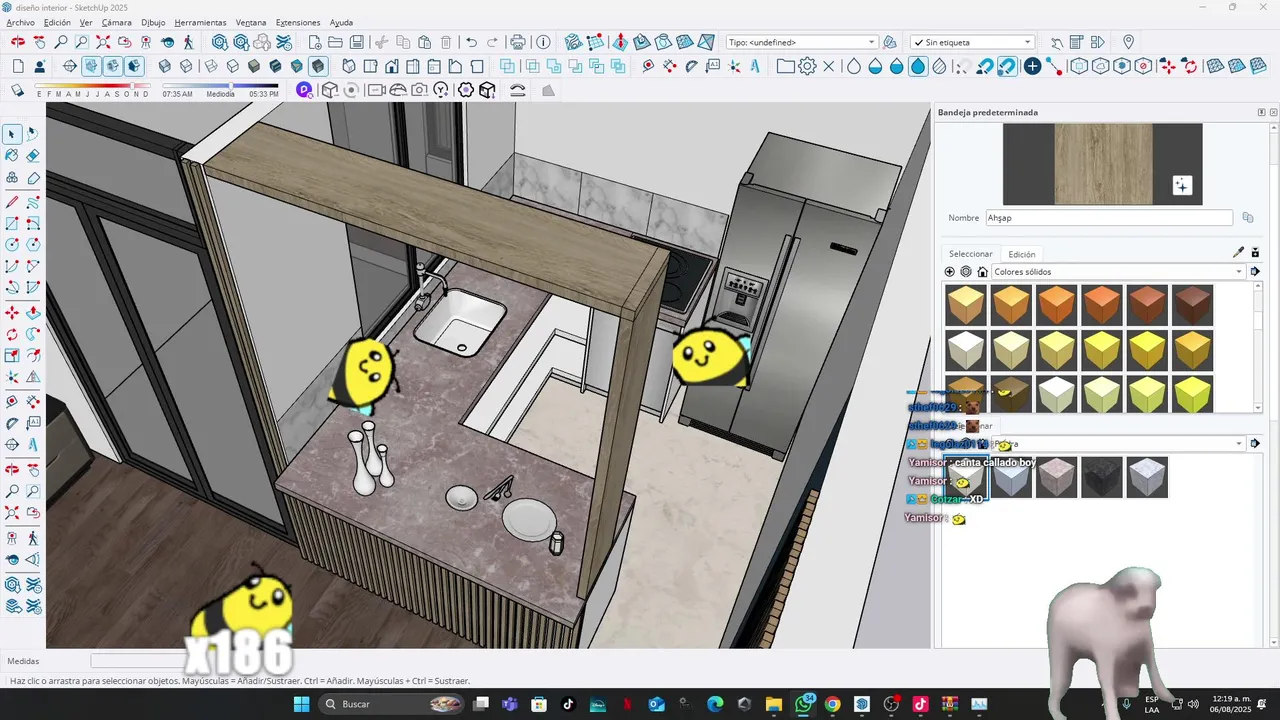The width and height of the screenshot is (1280, 720).
Task: Toggle shadows on or off
Action: (17, 90)
